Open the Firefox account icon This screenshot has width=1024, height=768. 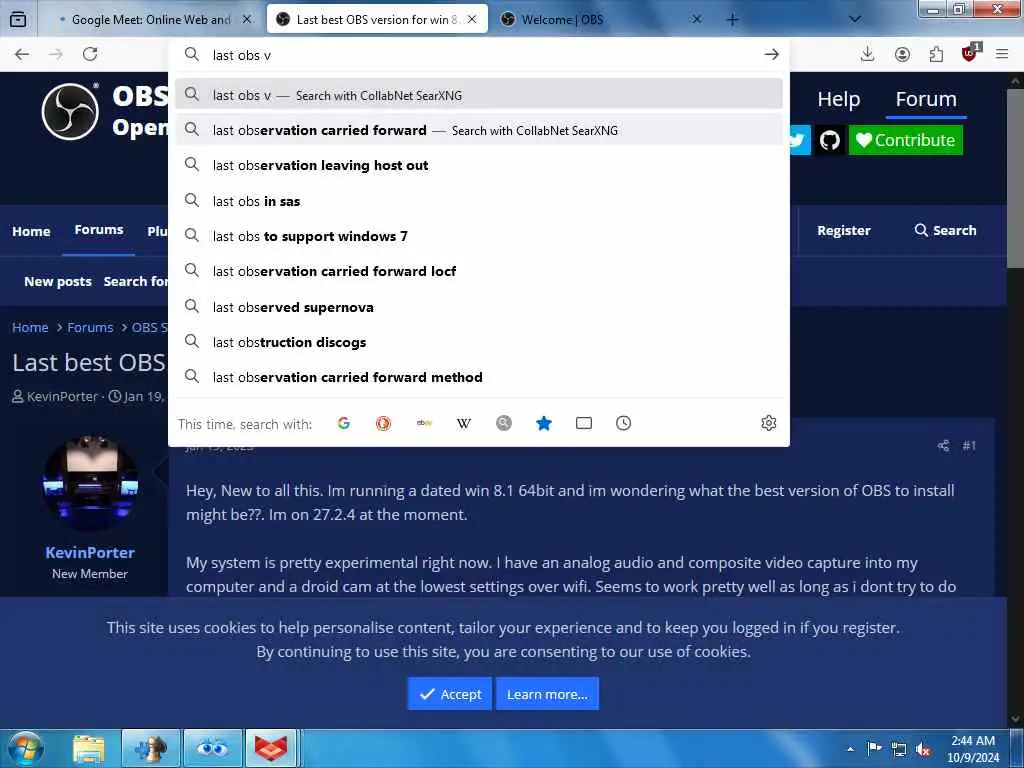coord(903,54)
